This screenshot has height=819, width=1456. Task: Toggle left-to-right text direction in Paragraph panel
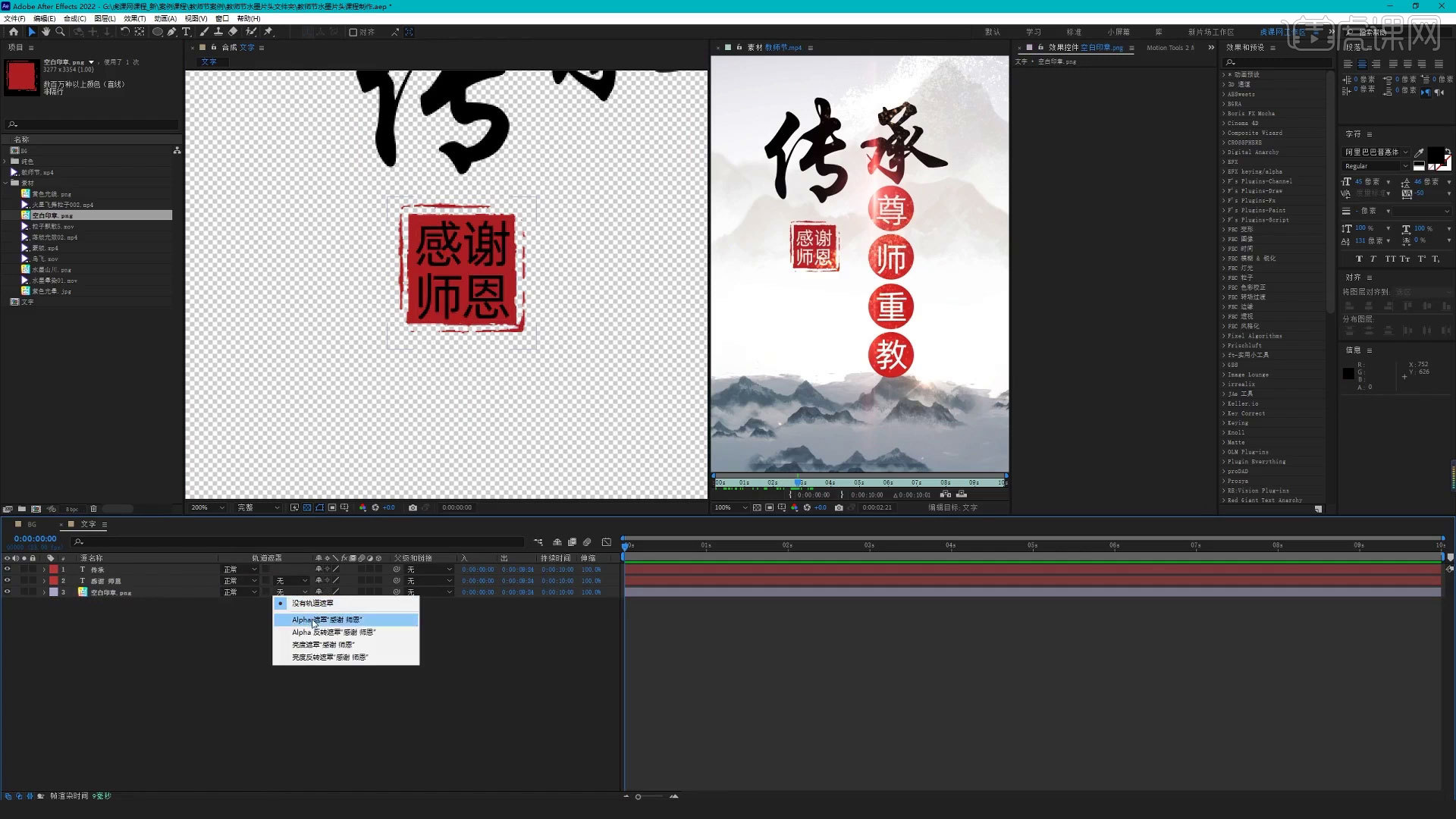(1426, 93)
